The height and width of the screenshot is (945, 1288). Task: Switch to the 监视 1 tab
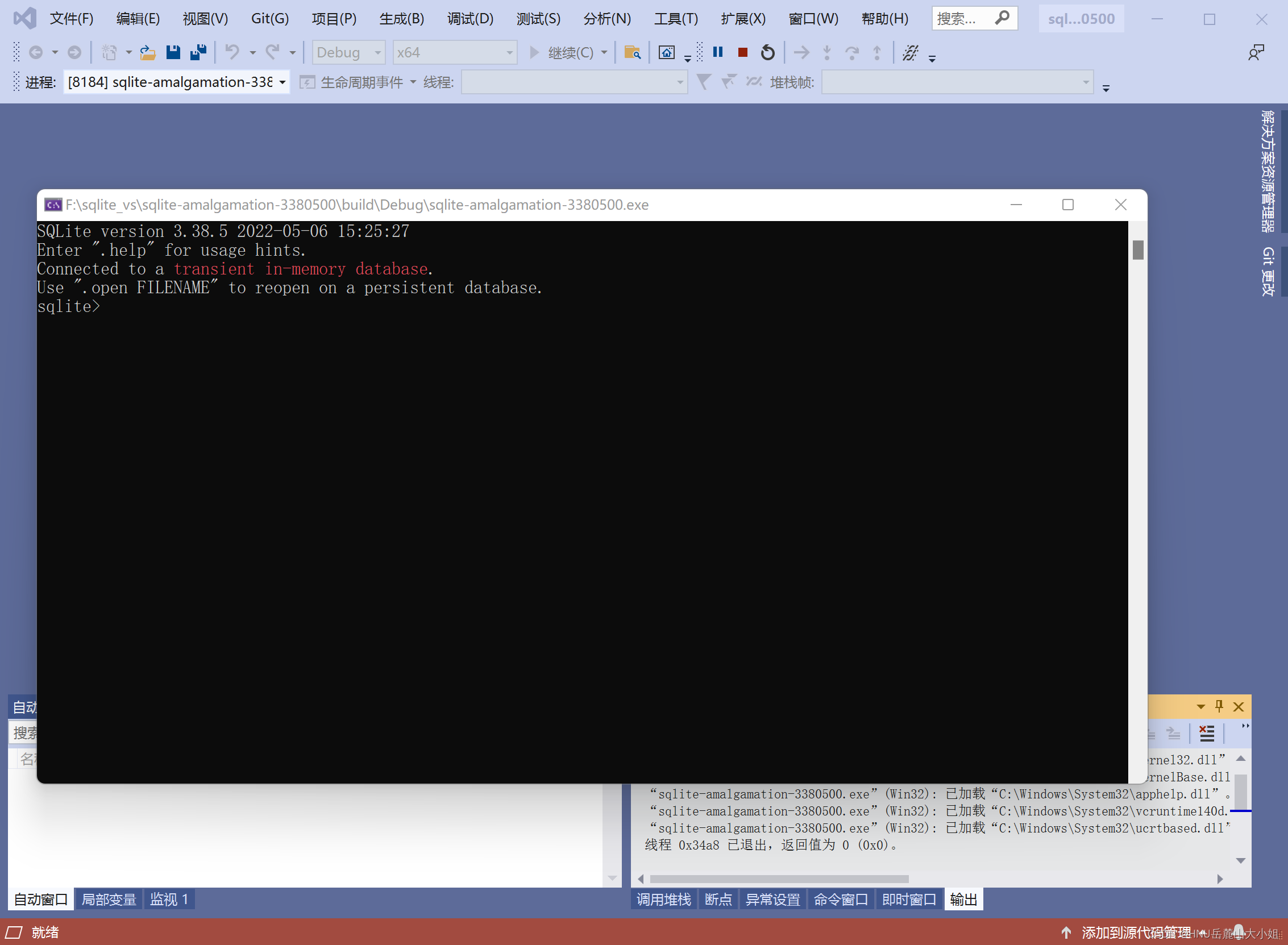tap(169, 899)
